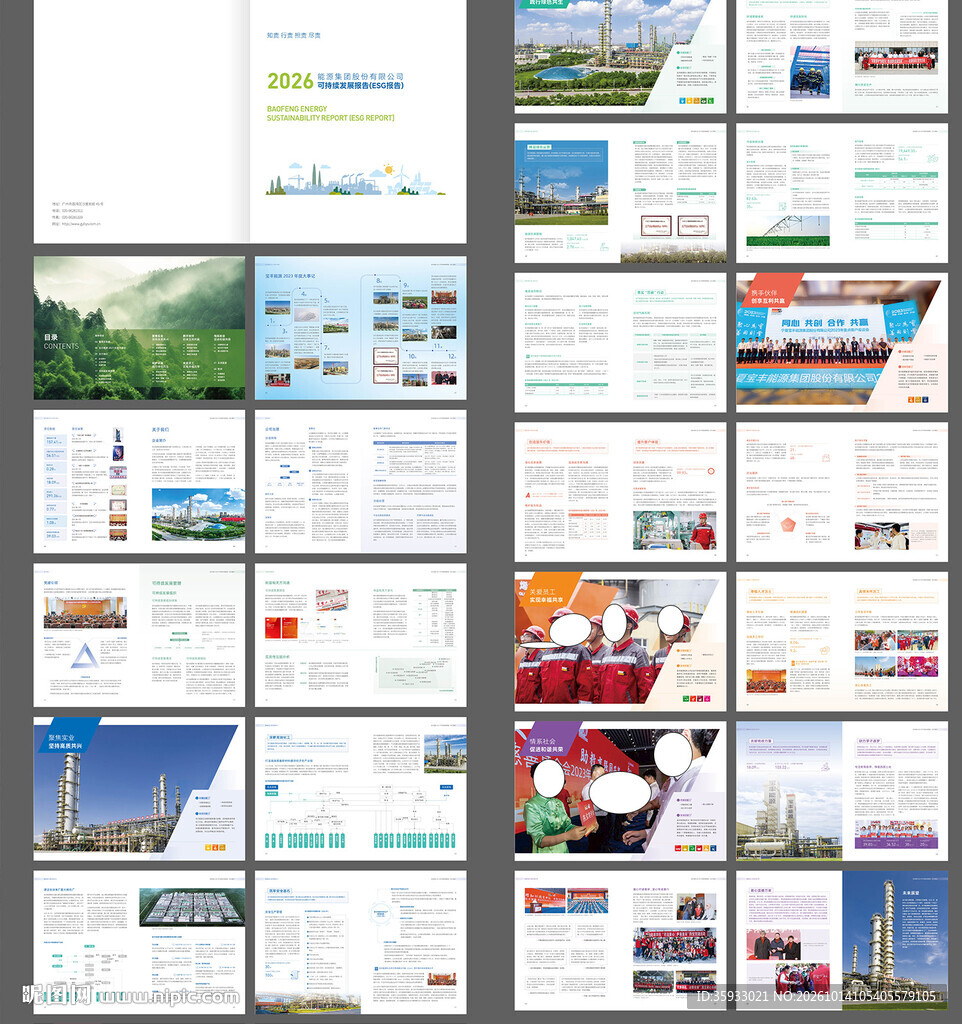Open the '宝丰能源 2023 年度大事记' timeline spread
Screen dimensions: 962x1024
click(361, 328)
